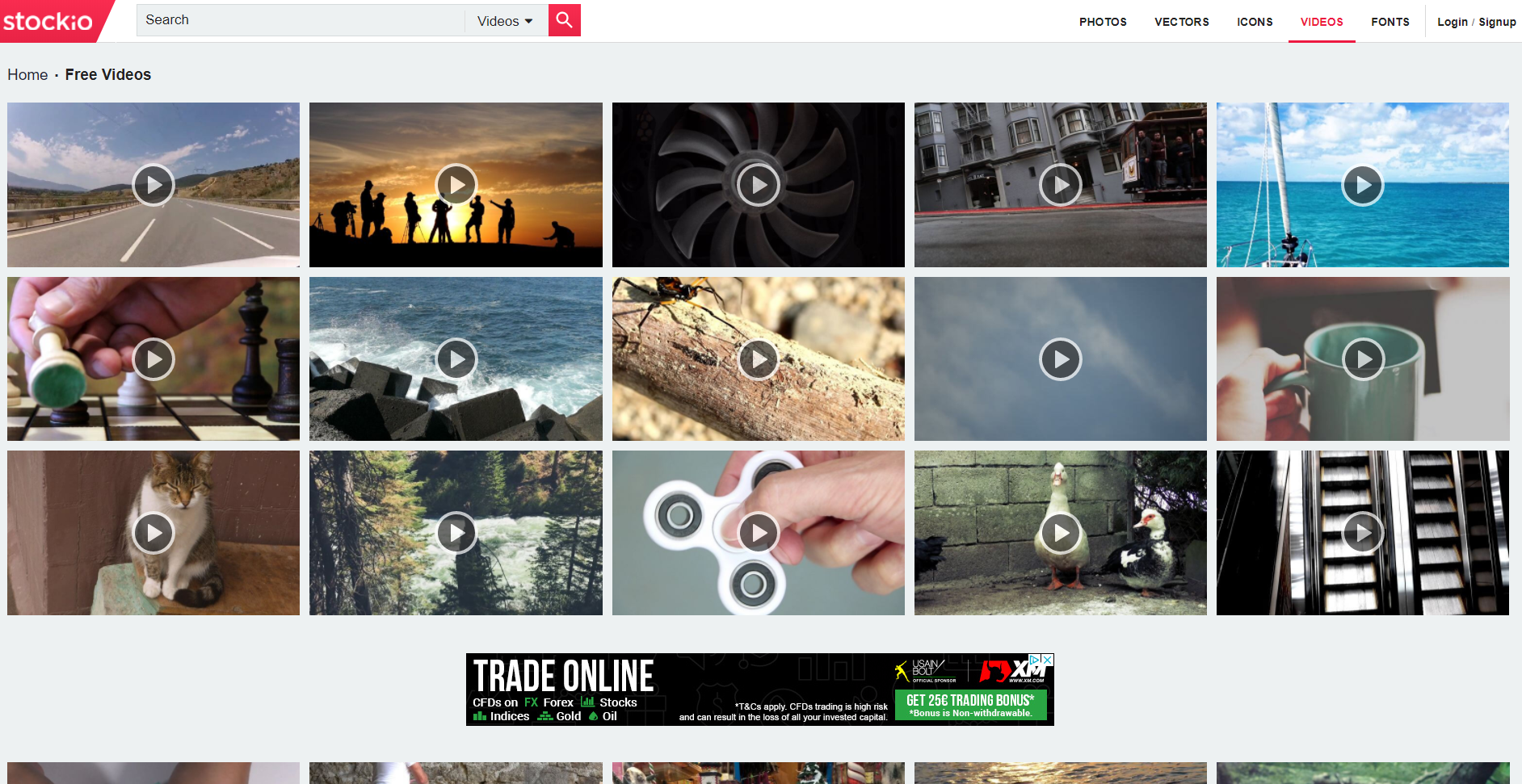This screenshot has height=784, width=1522.
Task: Play the escalator video
Action: [x=1362, y=533]
